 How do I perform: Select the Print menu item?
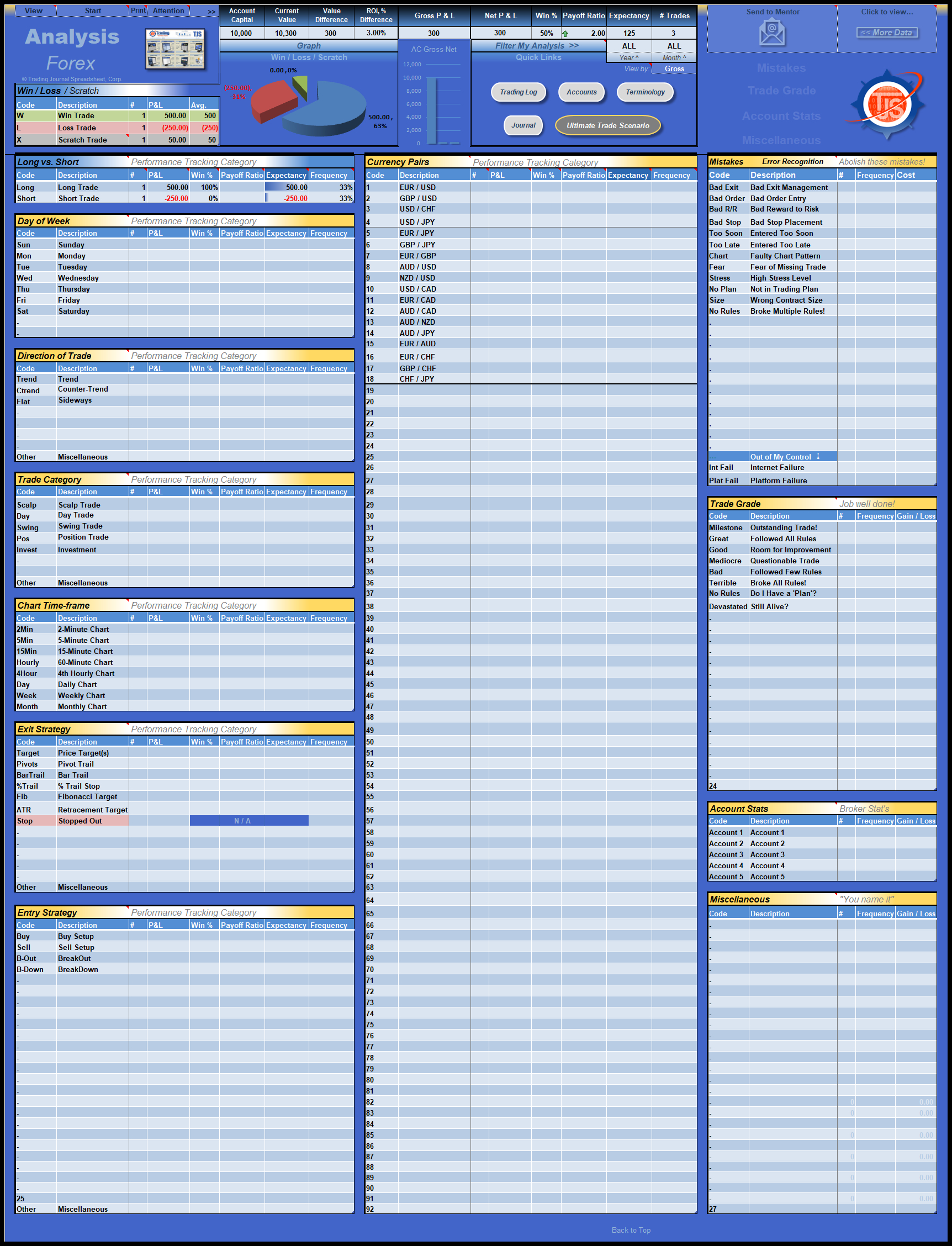(x=138, y=10)
